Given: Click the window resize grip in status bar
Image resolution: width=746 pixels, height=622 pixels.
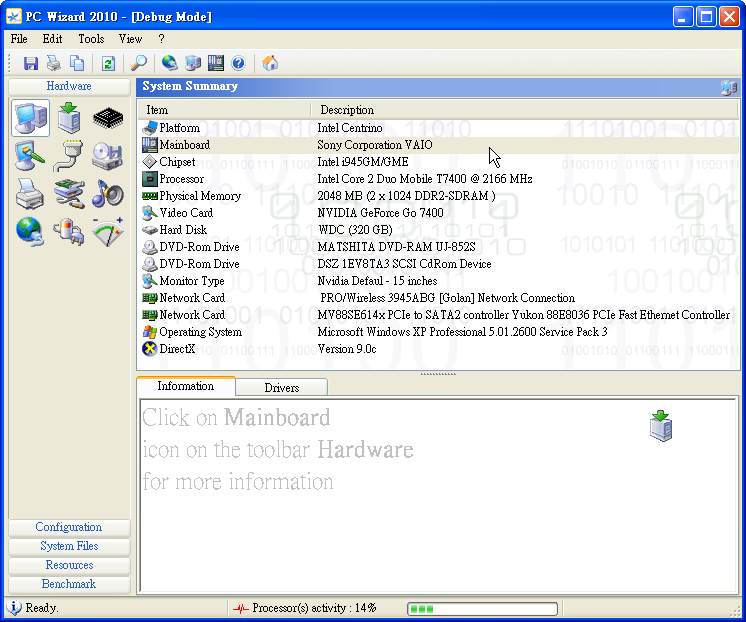Looking at the screenshot, I should coord(735,612).
